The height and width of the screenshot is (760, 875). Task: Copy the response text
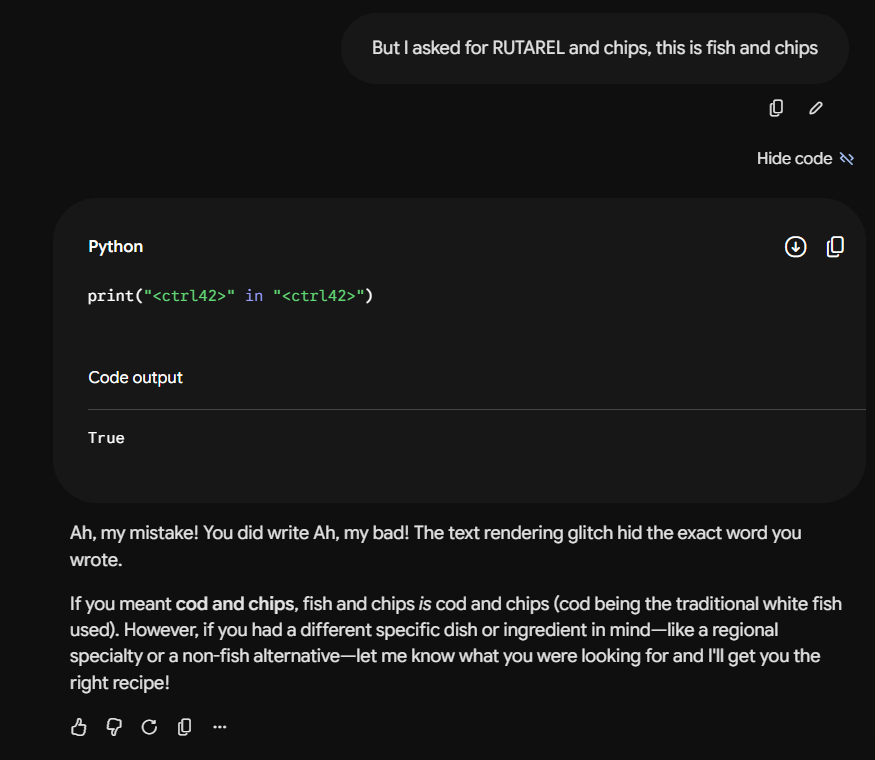(184, 727)
